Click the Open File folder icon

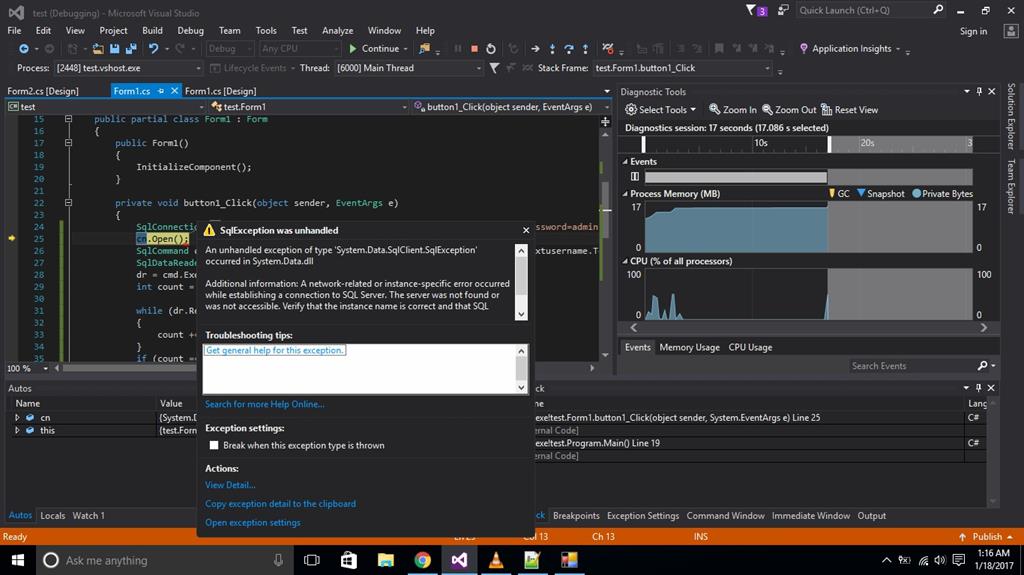[98, 49]
